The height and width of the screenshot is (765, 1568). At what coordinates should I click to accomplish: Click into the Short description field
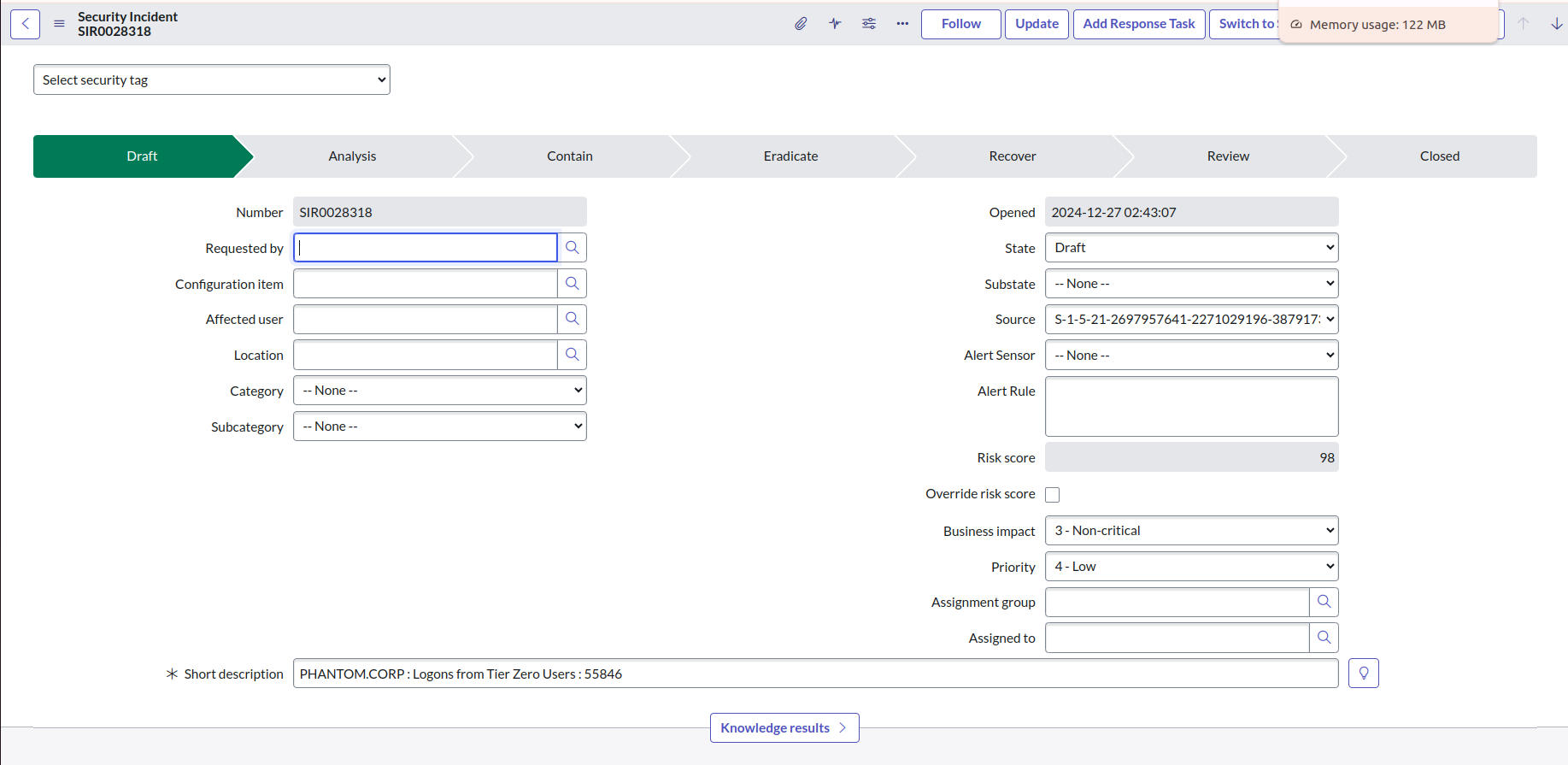(816, 674)
